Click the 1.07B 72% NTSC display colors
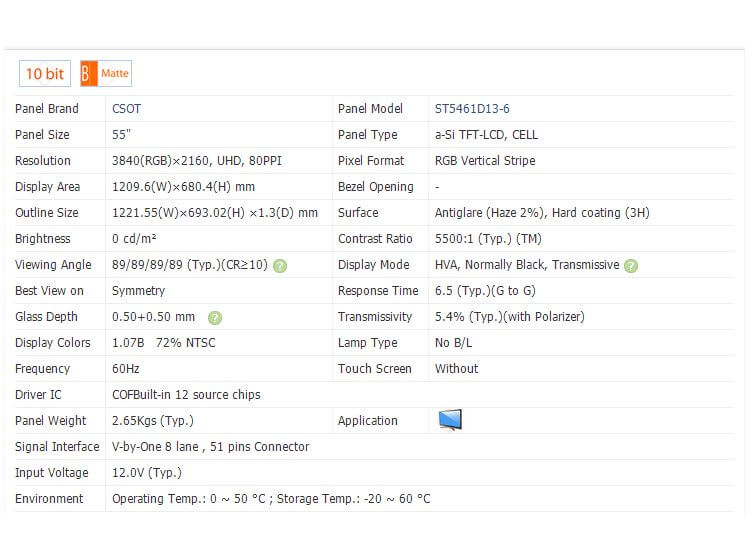The image size is (750, 550). (x=163, y=343)
